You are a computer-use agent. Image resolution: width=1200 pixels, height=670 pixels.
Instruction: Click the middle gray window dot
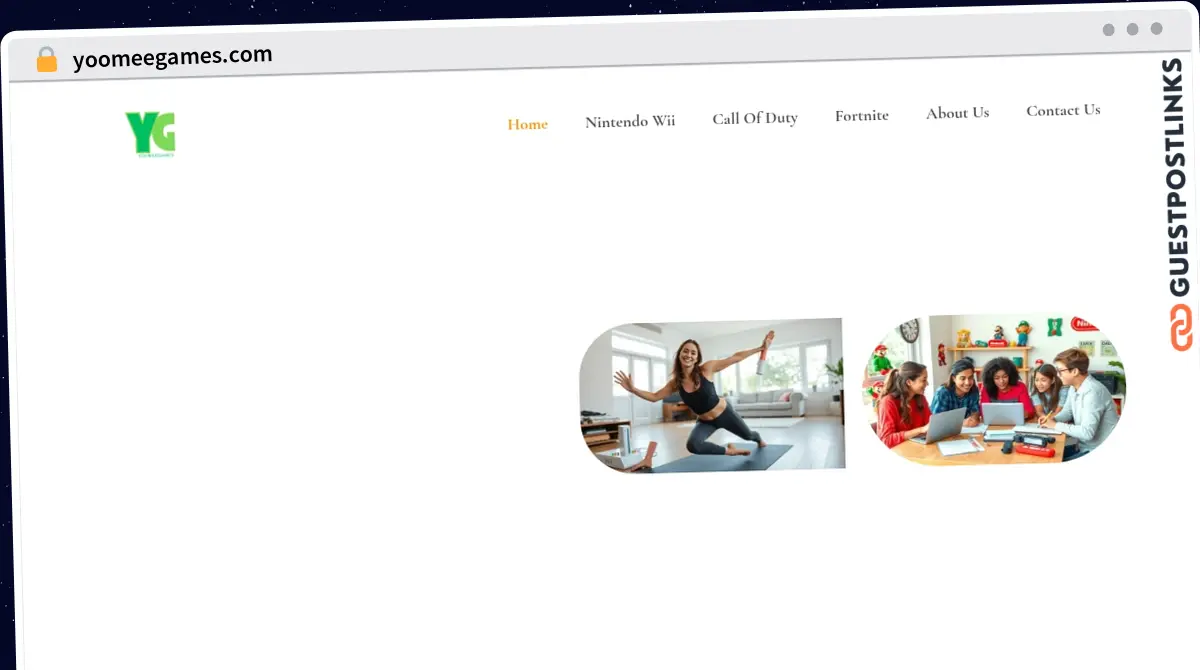[1133, 29]
